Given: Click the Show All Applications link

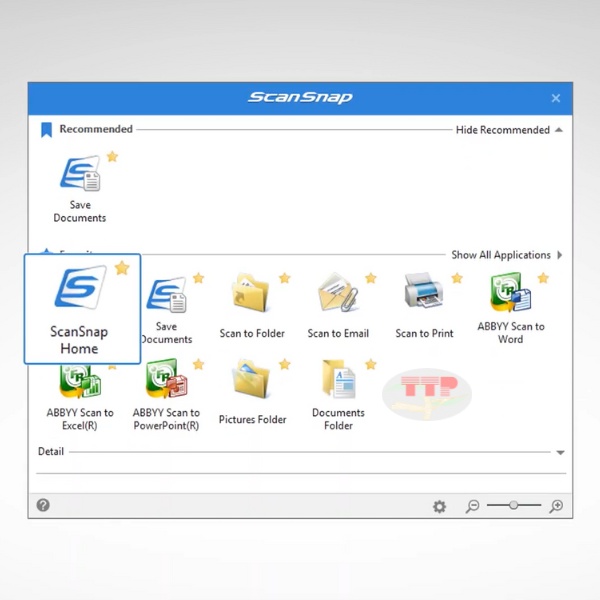Looking at the screenshot, I should coord(501,255).
